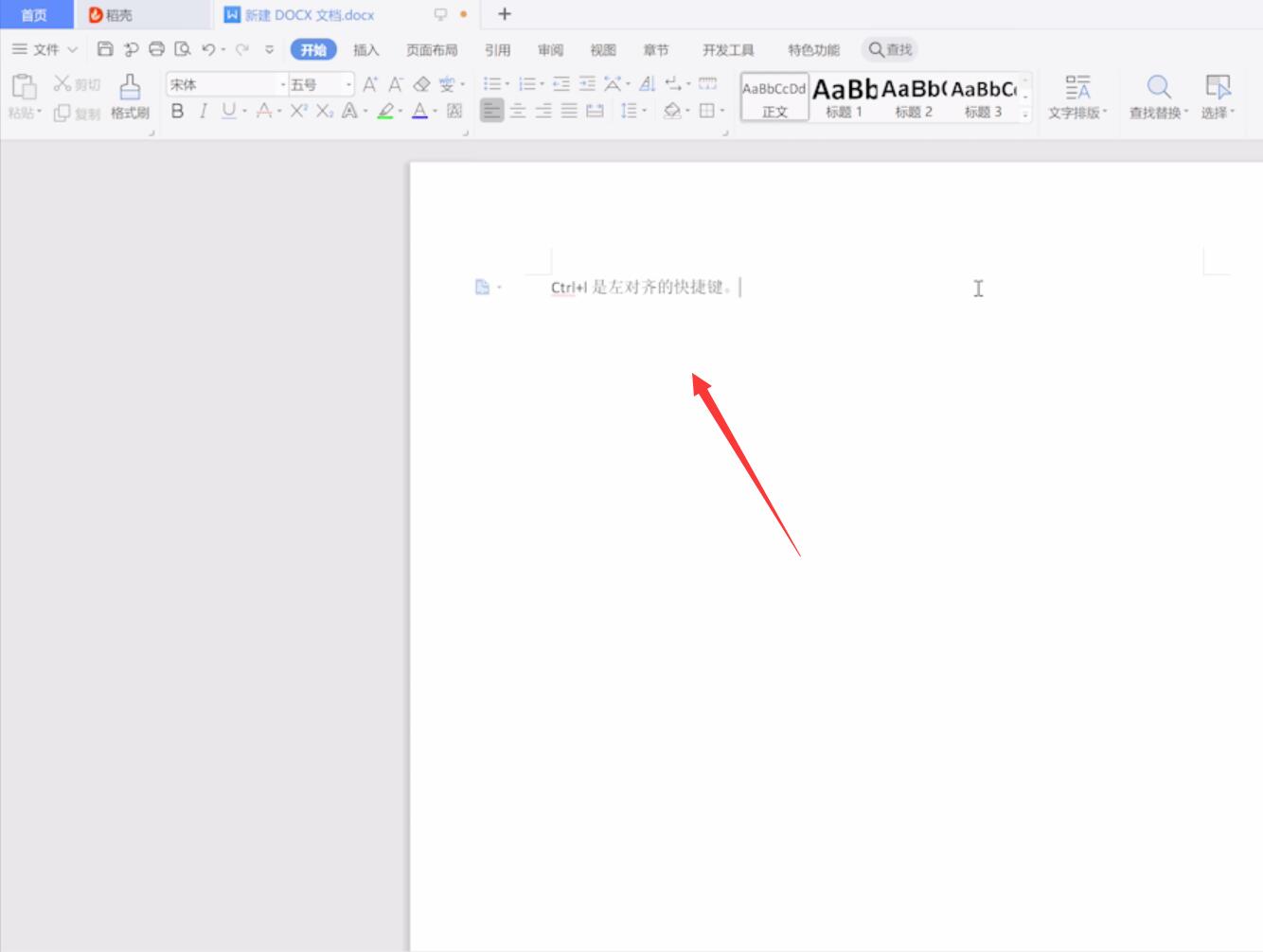This screenshot has height=952, width=1263.
Task: Click the Redo arrow icon
Action: [242, 49]
